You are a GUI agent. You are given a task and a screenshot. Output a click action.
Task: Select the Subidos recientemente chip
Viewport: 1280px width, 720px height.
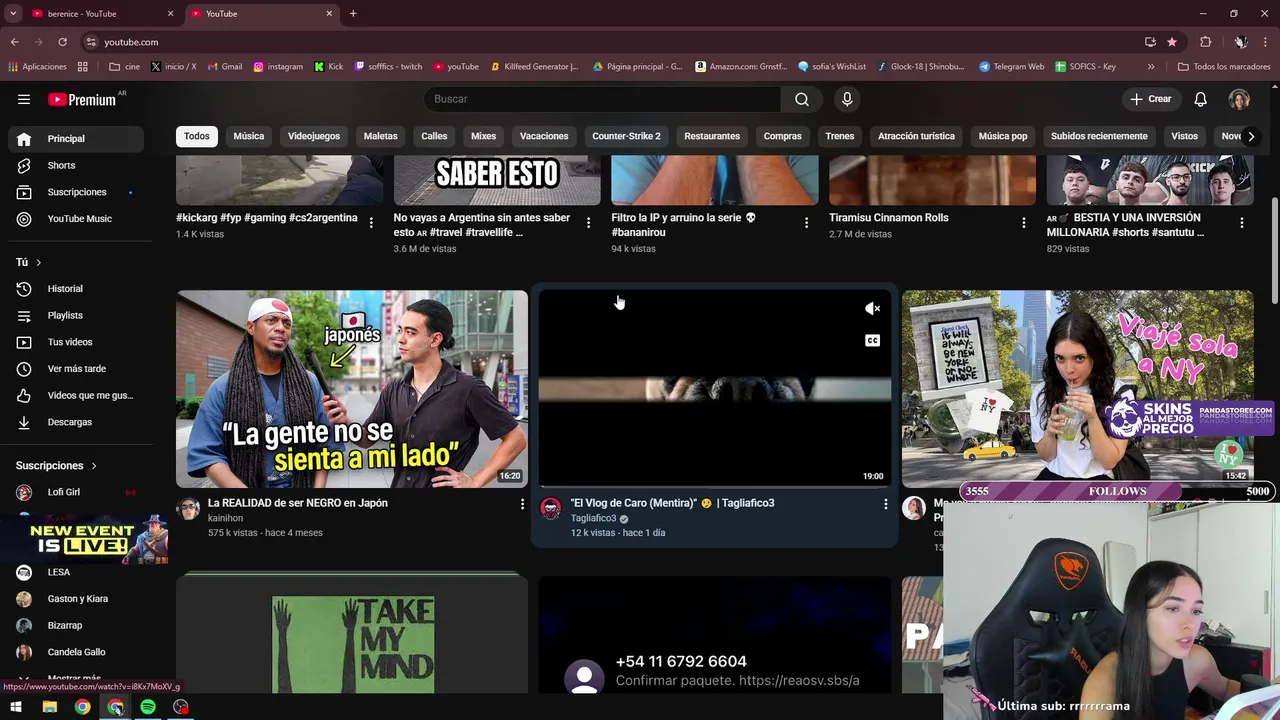click(1099, 136)
